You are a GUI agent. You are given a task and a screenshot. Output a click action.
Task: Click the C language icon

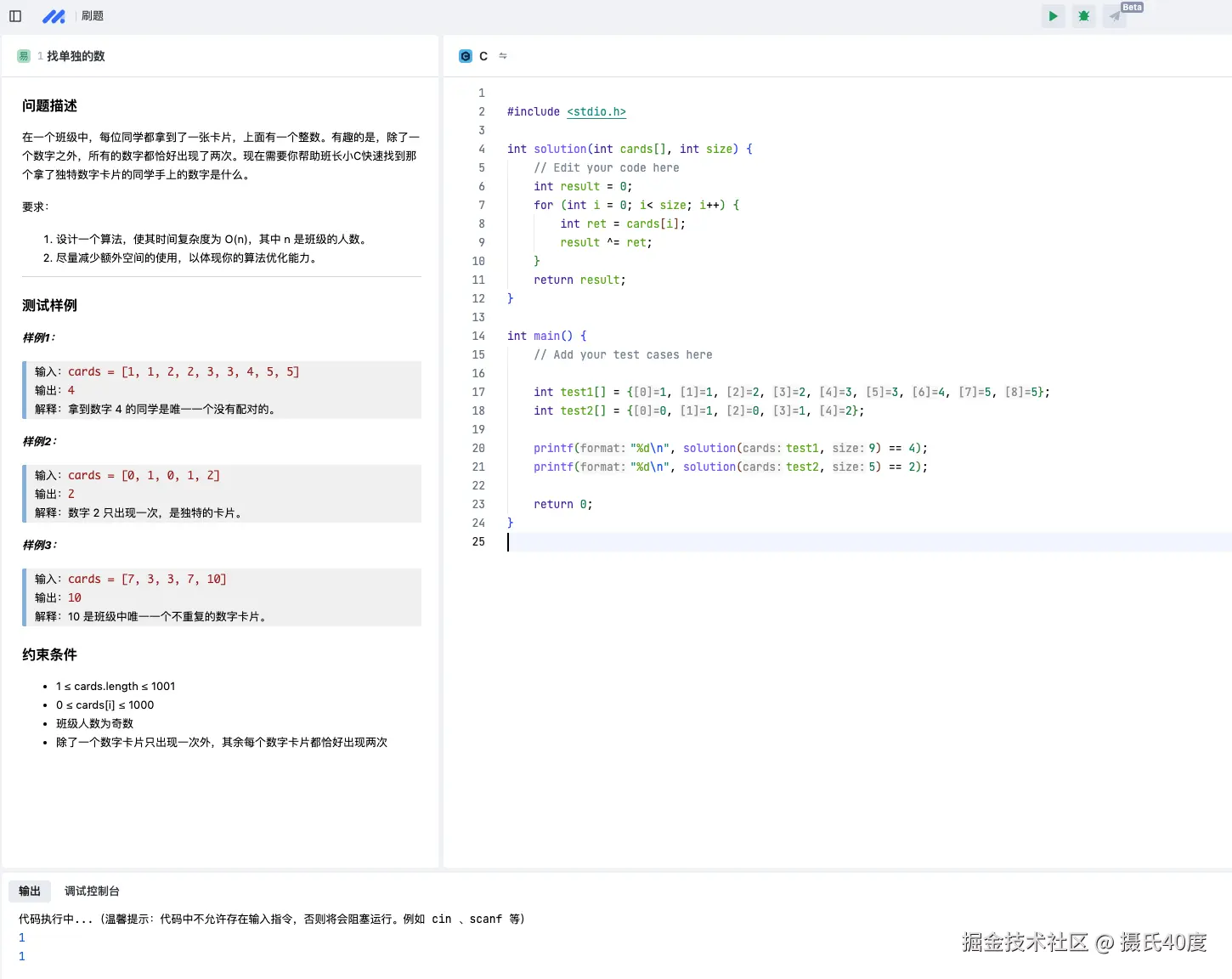coord(466,56)
